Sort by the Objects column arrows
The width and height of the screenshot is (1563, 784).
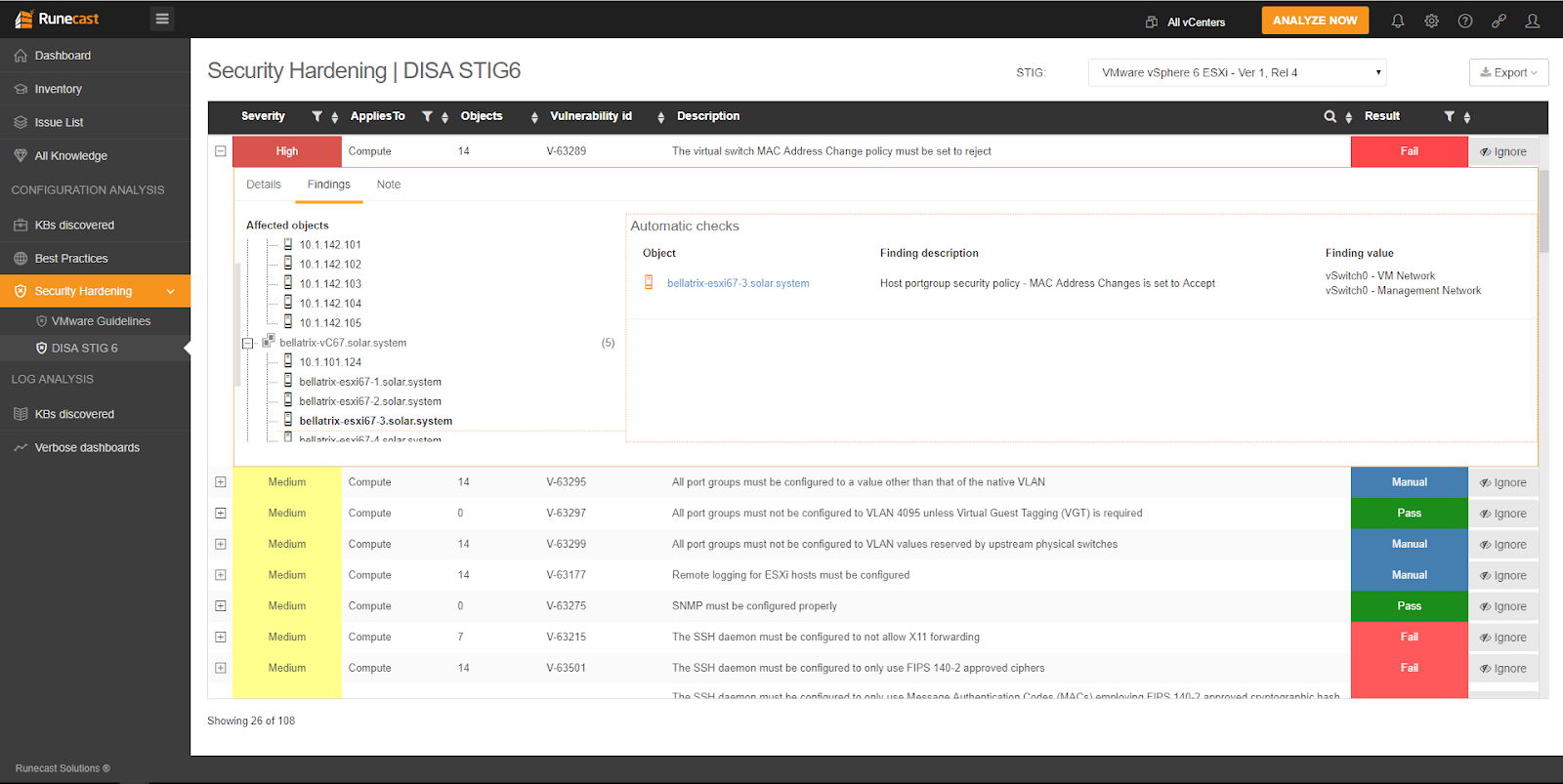pyautogui.click(x=534, y=117)
